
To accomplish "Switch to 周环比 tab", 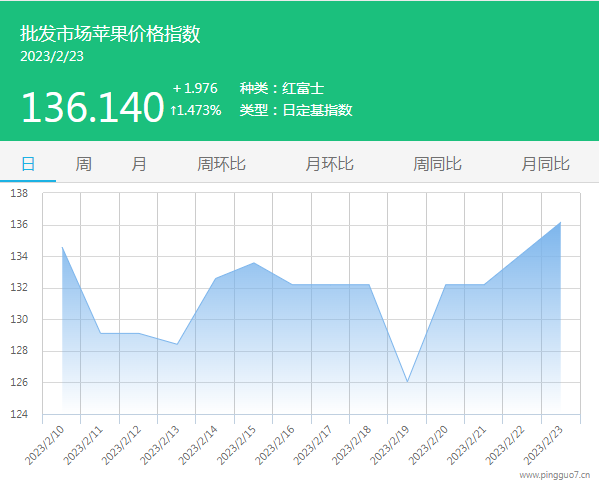I will pyautogui.click(x=221, y=164).
